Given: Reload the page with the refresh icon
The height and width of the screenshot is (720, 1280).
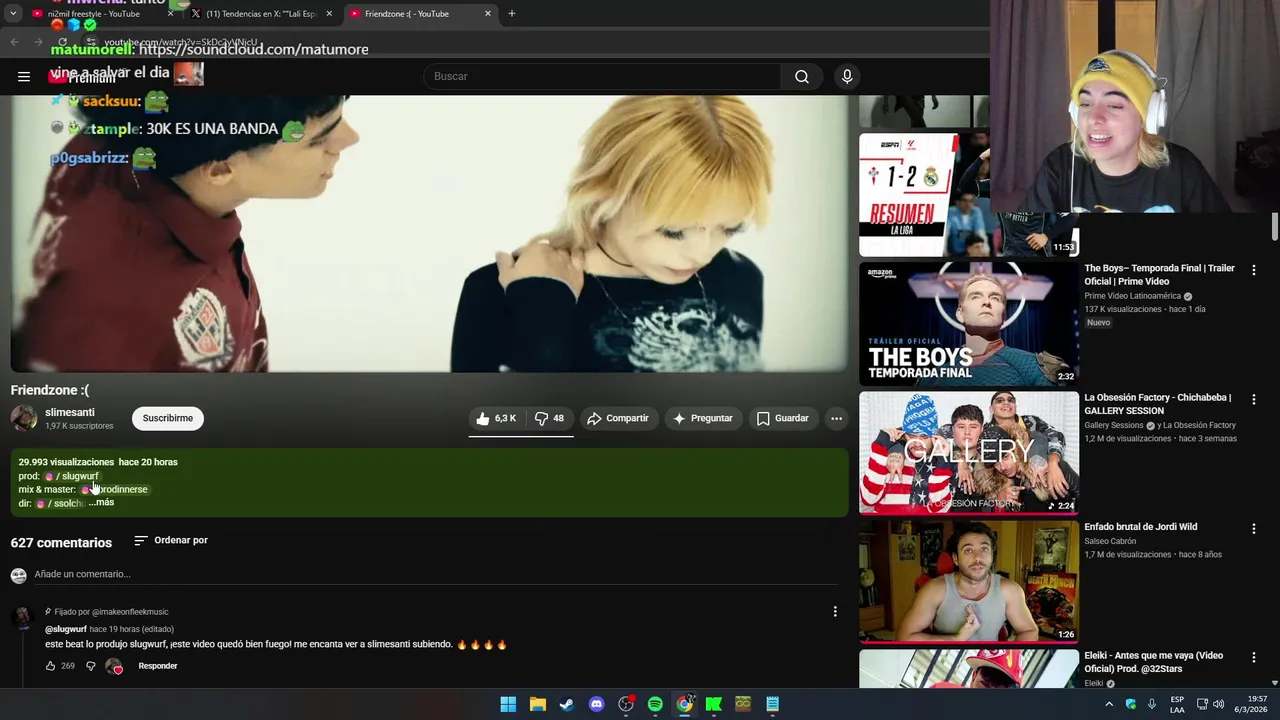Looking at the screenshot, I should 63,43.
